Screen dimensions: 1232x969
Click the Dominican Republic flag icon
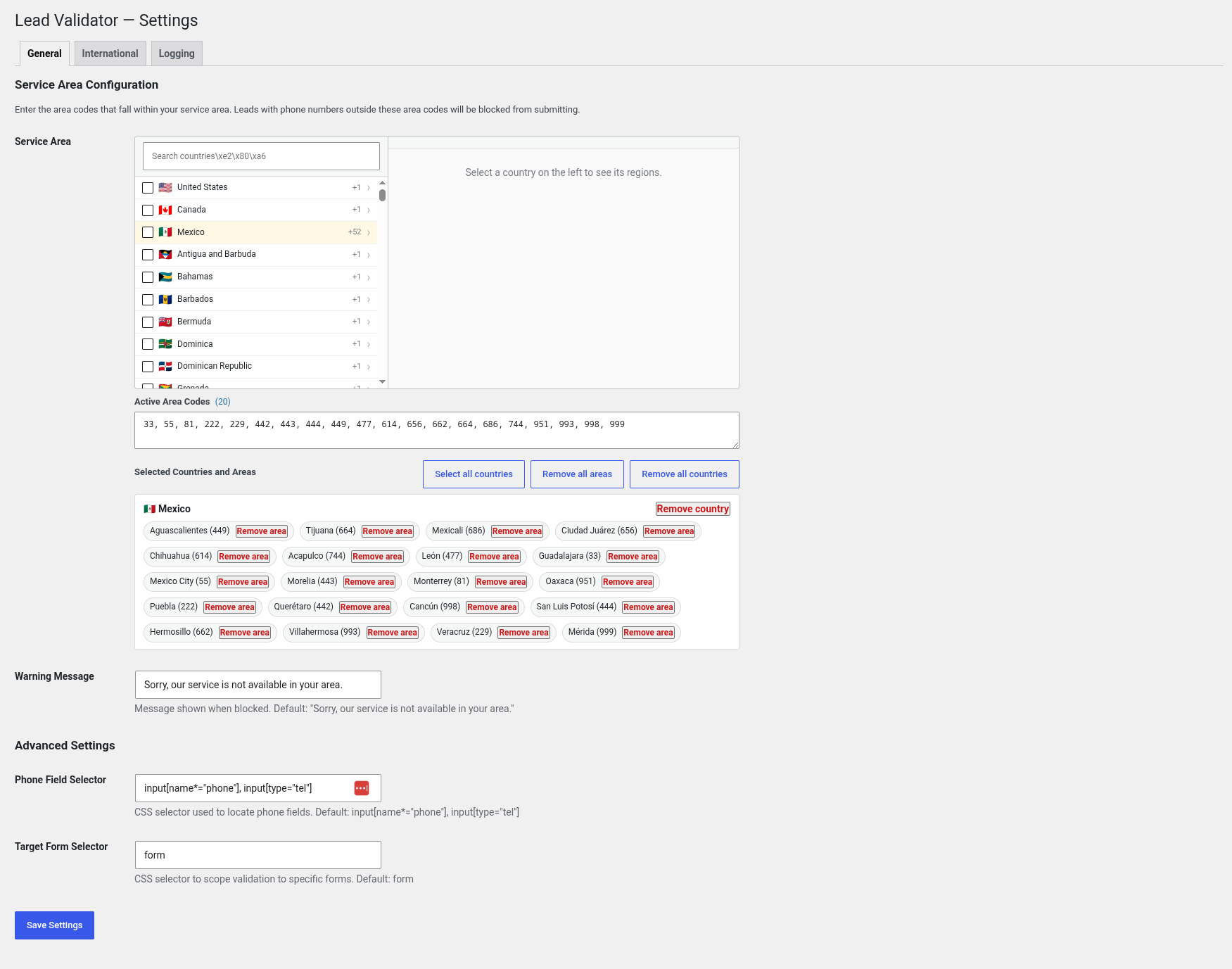coord(165,366)
